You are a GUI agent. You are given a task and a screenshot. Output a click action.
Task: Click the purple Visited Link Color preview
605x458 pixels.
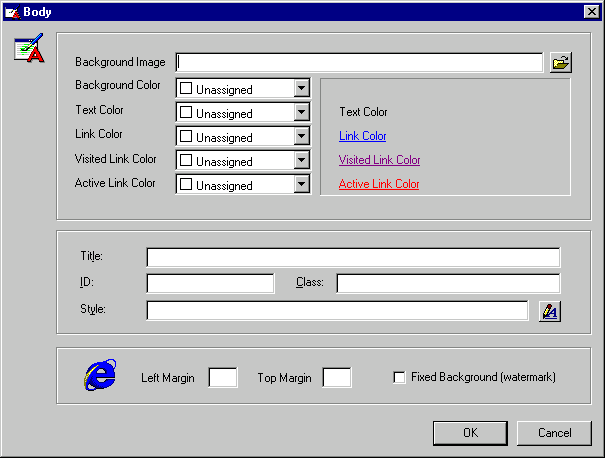point(379,160)
